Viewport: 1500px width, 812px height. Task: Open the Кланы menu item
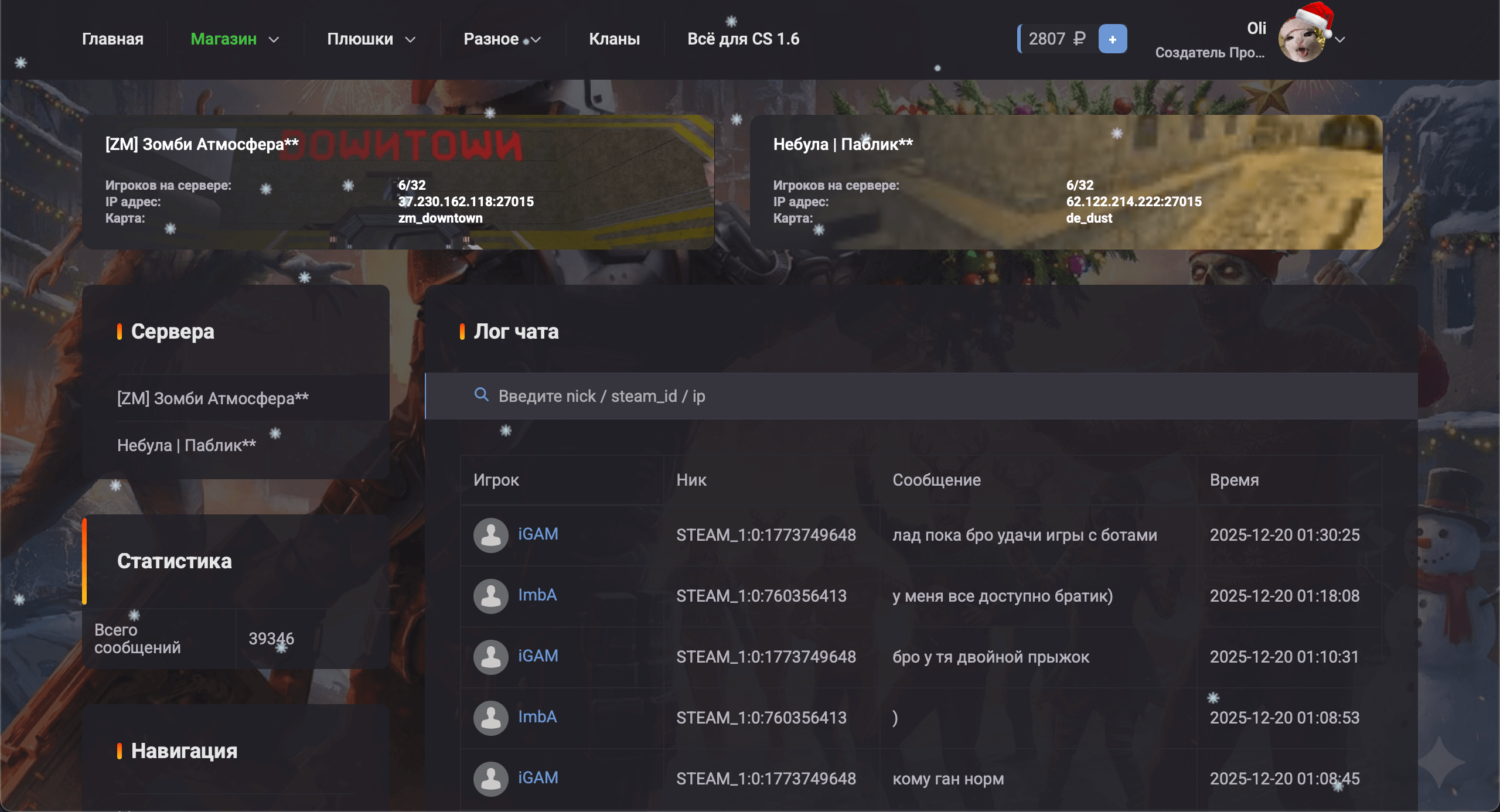click(614, 39)
